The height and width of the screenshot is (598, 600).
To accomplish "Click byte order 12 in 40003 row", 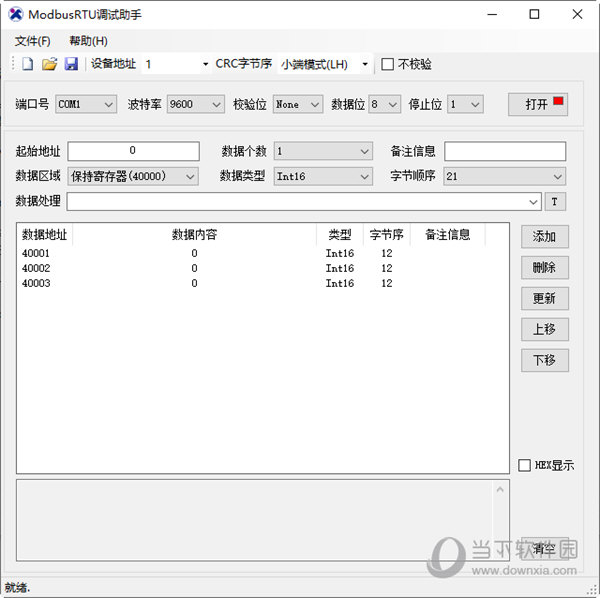I will 387,283.
